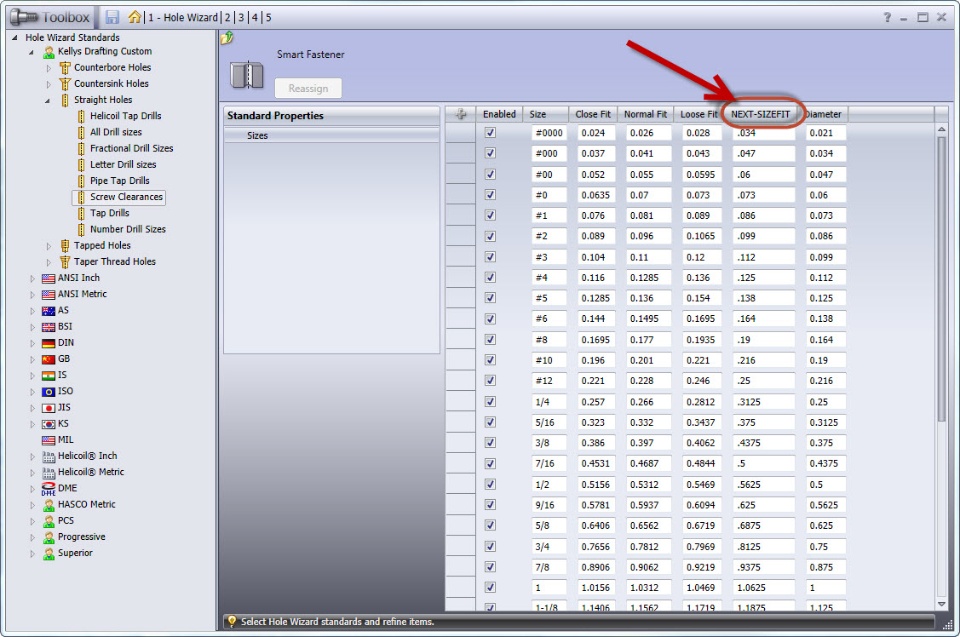Click the All Drill sizes icon
Viewport: 960px width, 637px height.
point(81,132)
